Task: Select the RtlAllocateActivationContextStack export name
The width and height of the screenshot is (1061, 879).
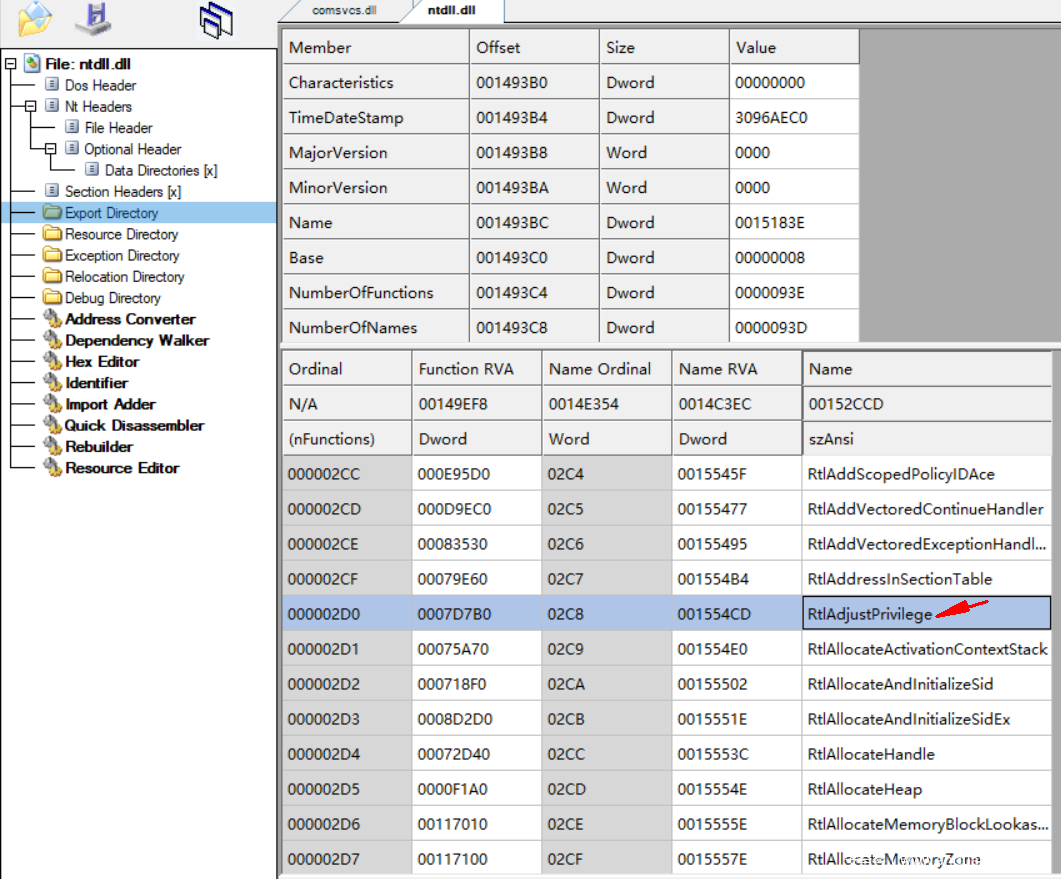Action: click(927, 649)
